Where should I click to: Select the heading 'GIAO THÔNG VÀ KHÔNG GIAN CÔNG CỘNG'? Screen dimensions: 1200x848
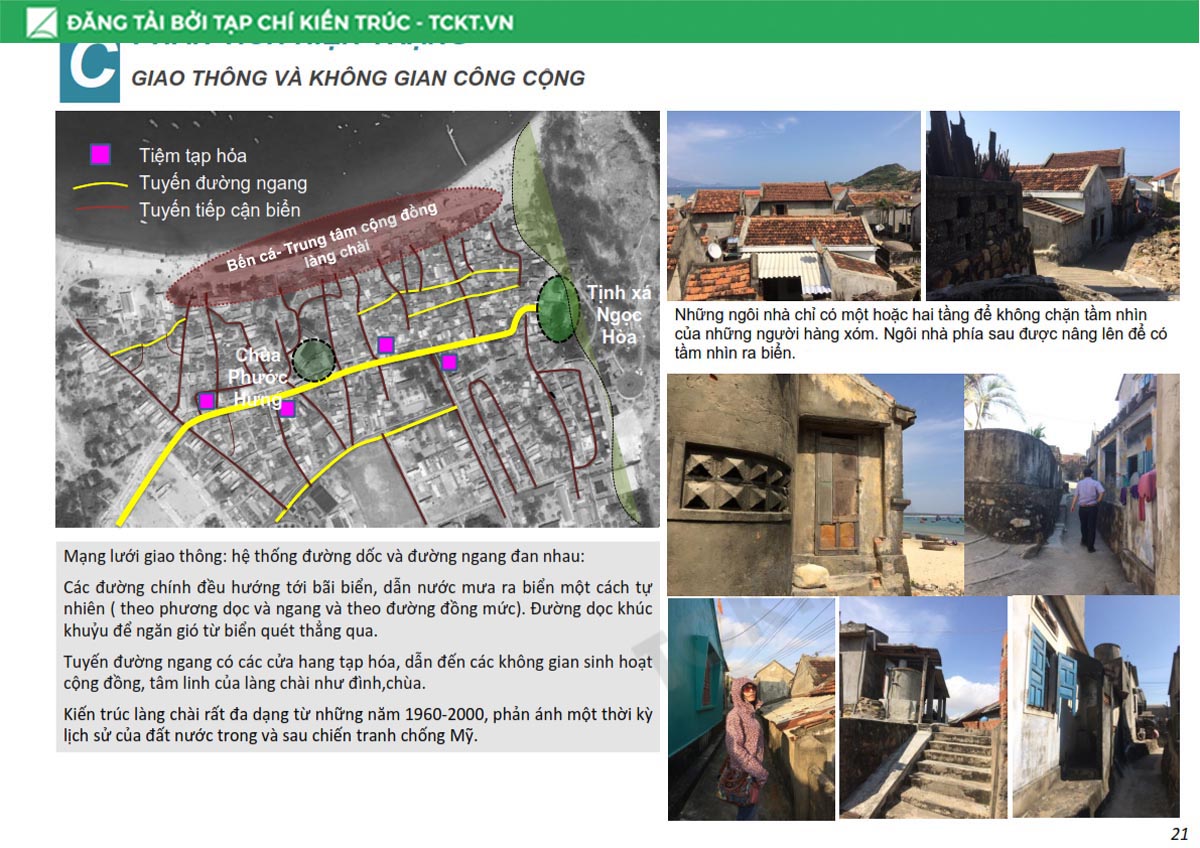click(x=358, y=78)
